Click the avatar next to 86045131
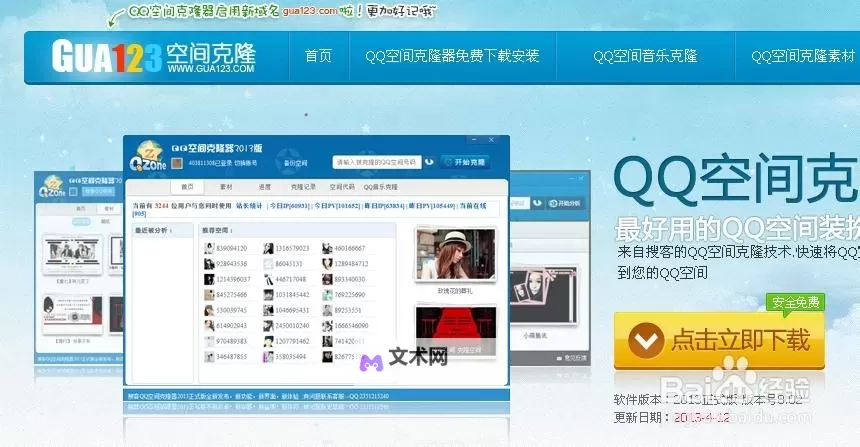Image resolution: width=860 pixels, height=447 pixels. click(x=268, y=264)
